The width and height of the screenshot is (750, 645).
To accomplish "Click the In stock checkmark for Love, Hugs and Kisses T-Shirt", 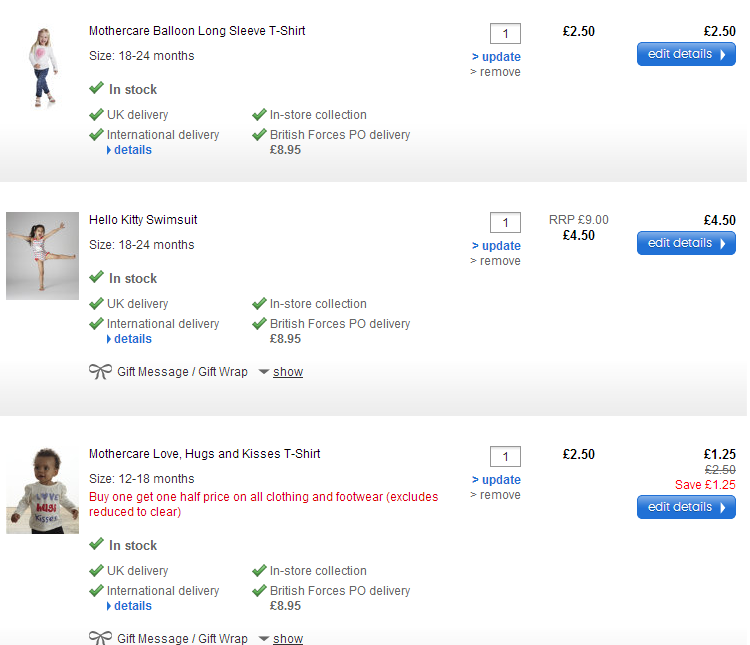I will coord(96,545).
